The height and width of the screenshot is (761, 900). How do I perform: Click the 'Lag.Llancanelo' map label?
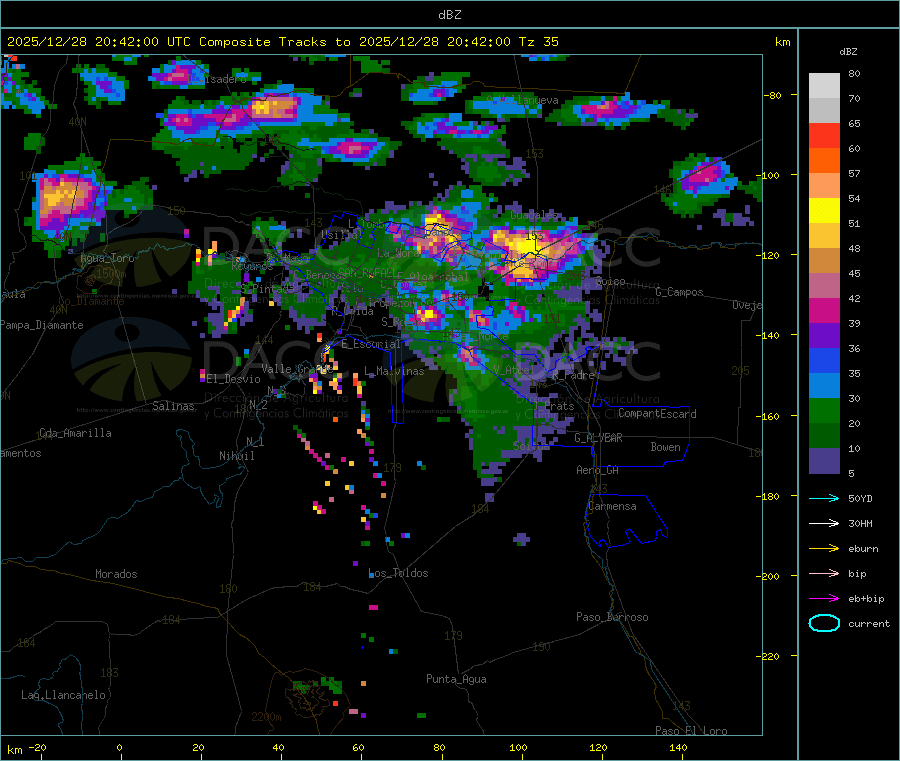[x=63, y=695]
